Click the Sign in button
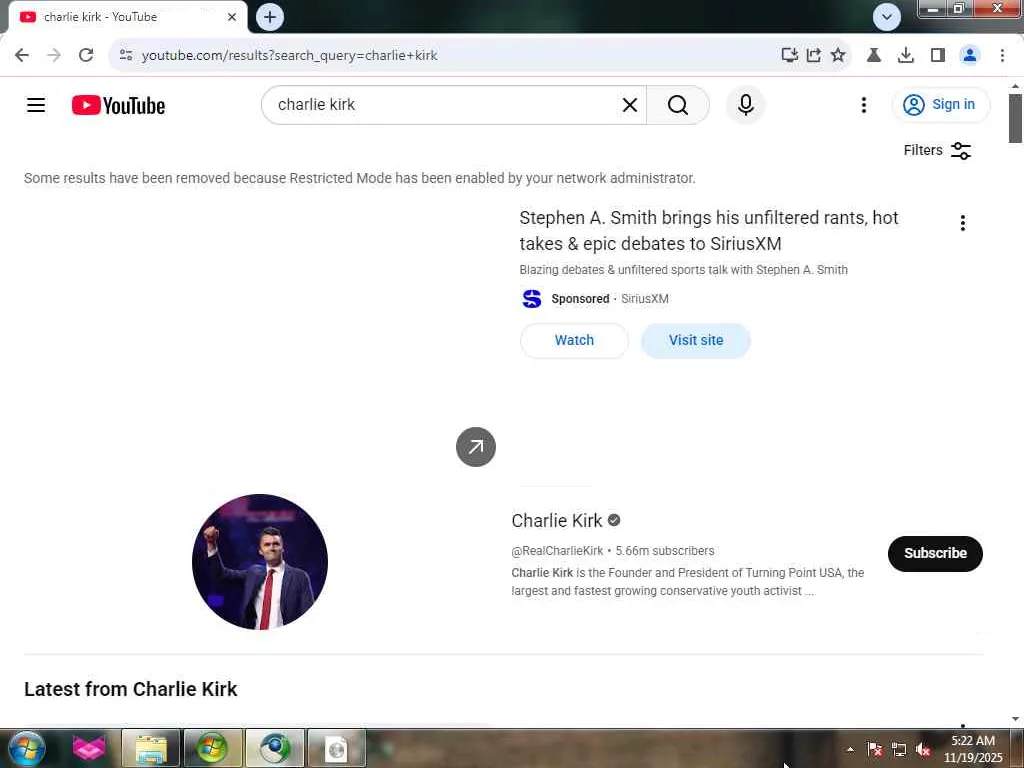This screenshot has height=768, width=1024. [x=940, y=104]
